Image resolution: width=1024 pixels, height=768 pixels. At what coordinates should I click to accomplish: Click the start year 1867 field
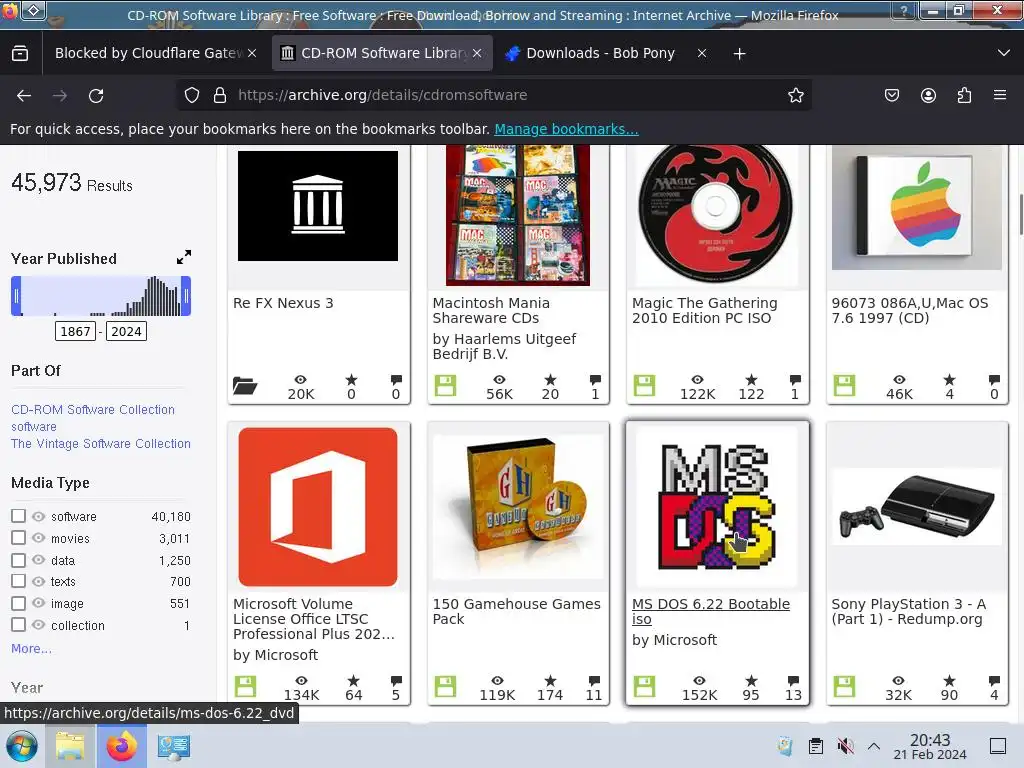click(75, 331)
